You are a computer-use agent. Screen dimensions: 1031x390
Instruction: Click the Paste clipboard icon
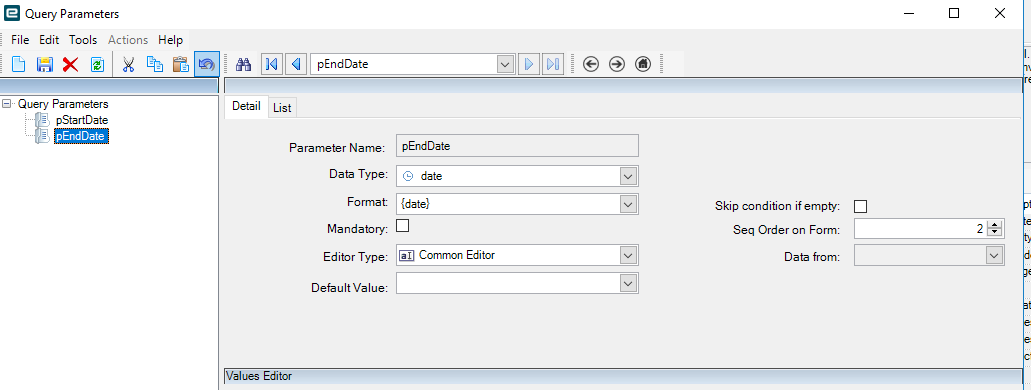180,64
